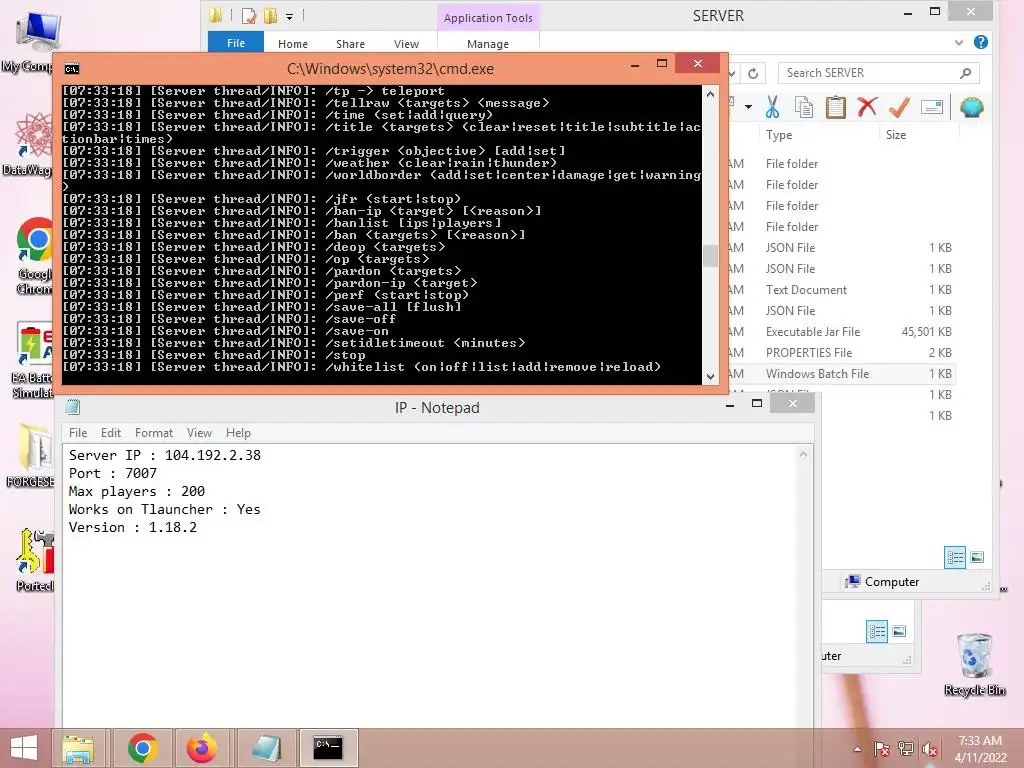Open the Action Center flag icon
The height and width of the screenshot is (768, 1024).
(882, 749)
